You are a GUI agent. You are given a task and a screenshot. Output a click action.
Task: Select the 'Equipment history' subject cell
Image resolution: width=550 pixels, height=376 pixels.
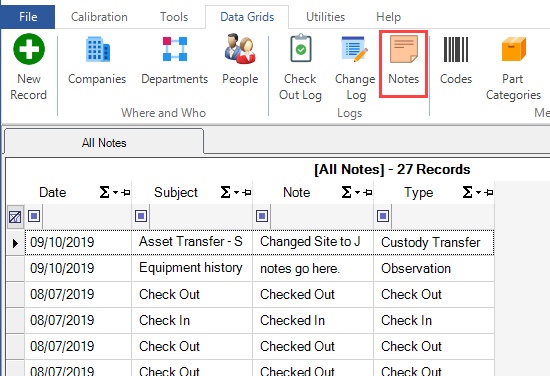coord(192,268)
